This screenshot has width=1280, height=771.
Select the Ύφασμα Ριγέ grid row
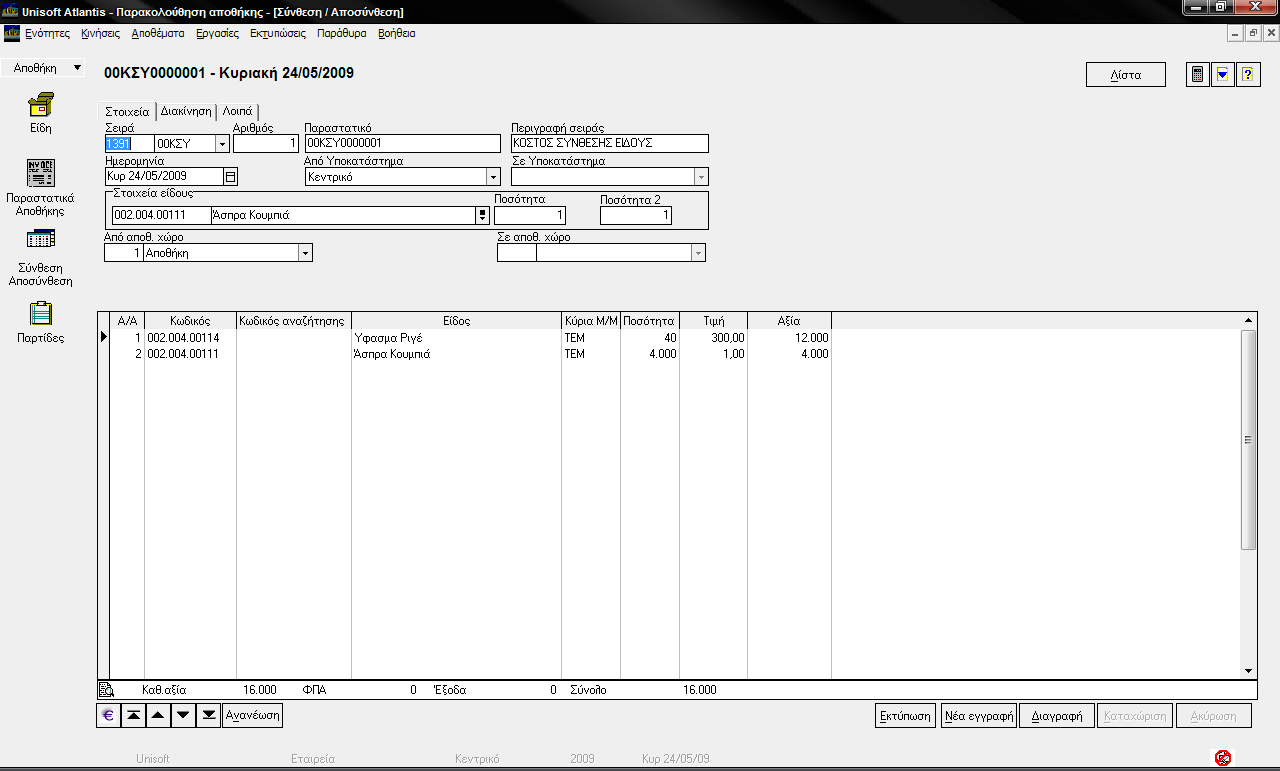point(470,338)
